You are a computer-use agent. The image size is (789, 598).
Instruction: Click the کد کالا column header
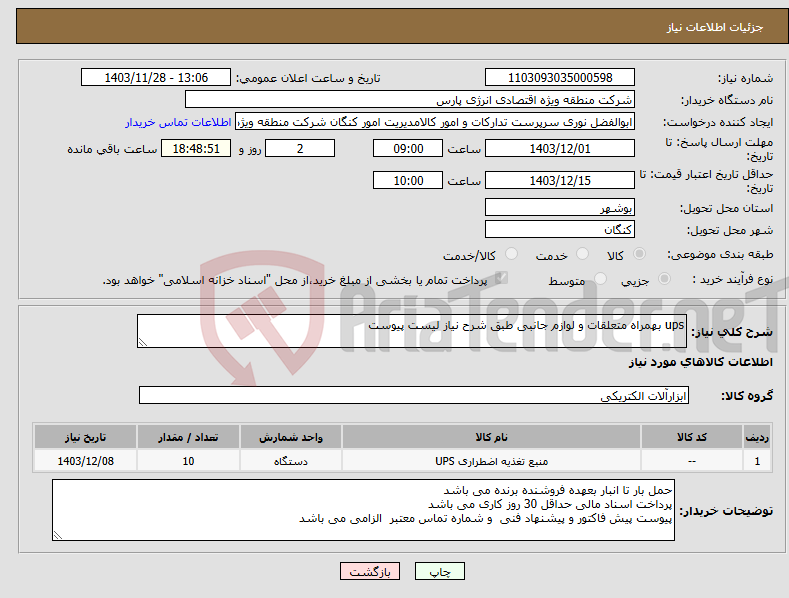692,437
